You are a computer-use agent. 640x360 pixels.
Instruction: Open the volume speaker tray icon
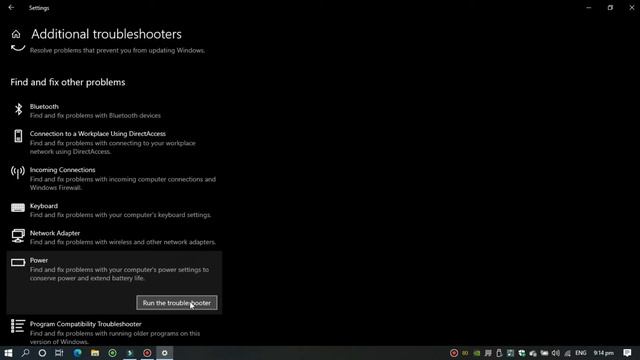click(556, 353)
